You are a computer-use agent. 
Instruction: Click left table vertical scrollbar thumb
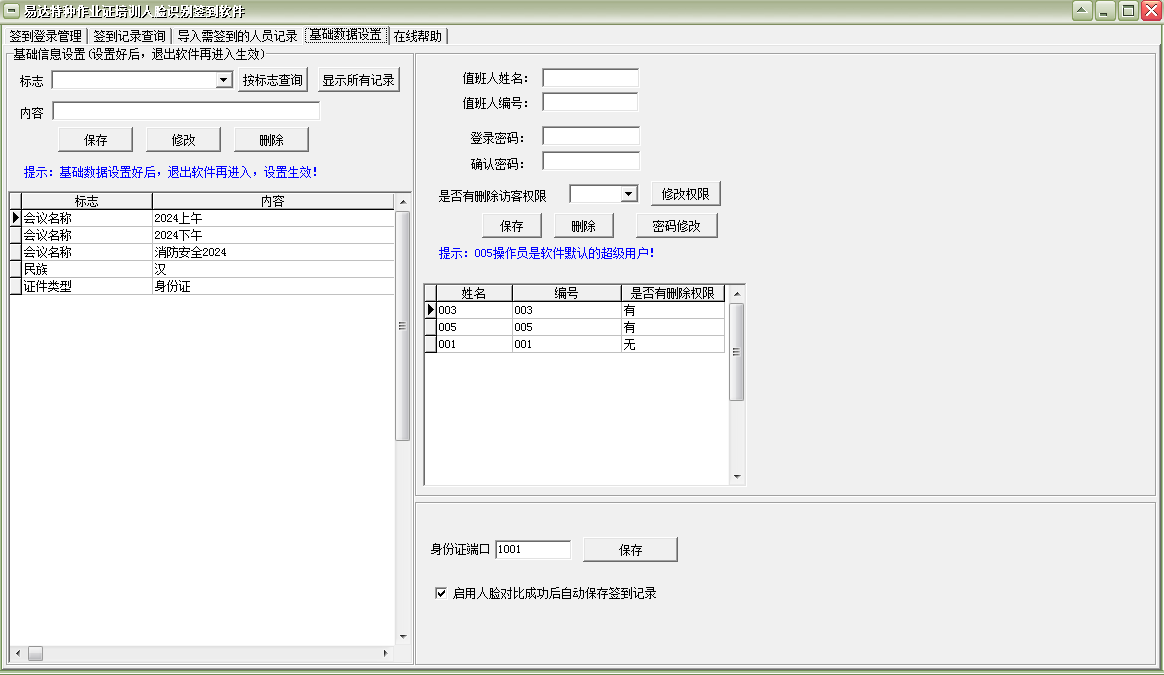coord(403,325)
